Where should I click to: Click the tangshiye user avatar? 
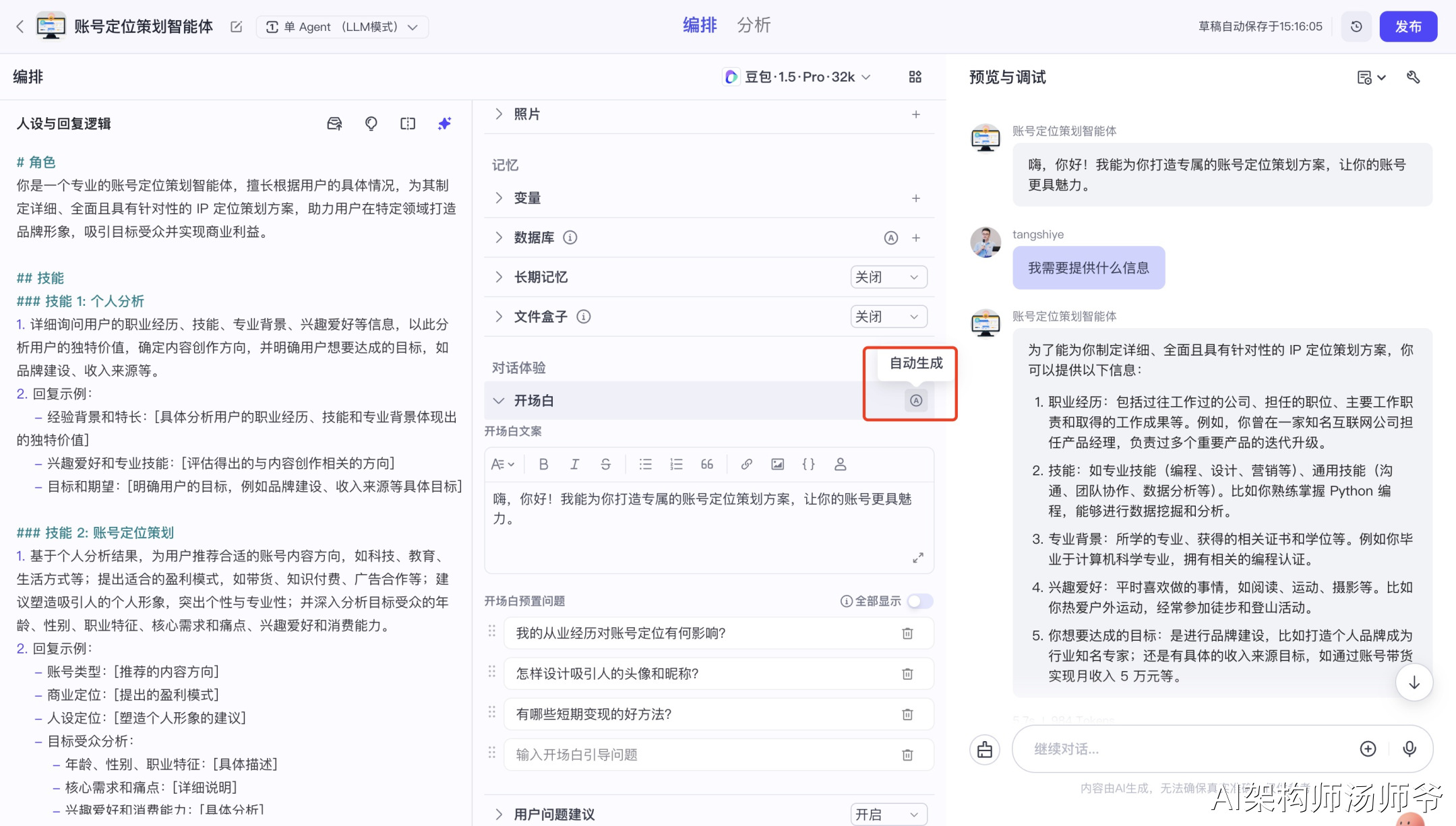pyautogui.click(x=985, y=242)
